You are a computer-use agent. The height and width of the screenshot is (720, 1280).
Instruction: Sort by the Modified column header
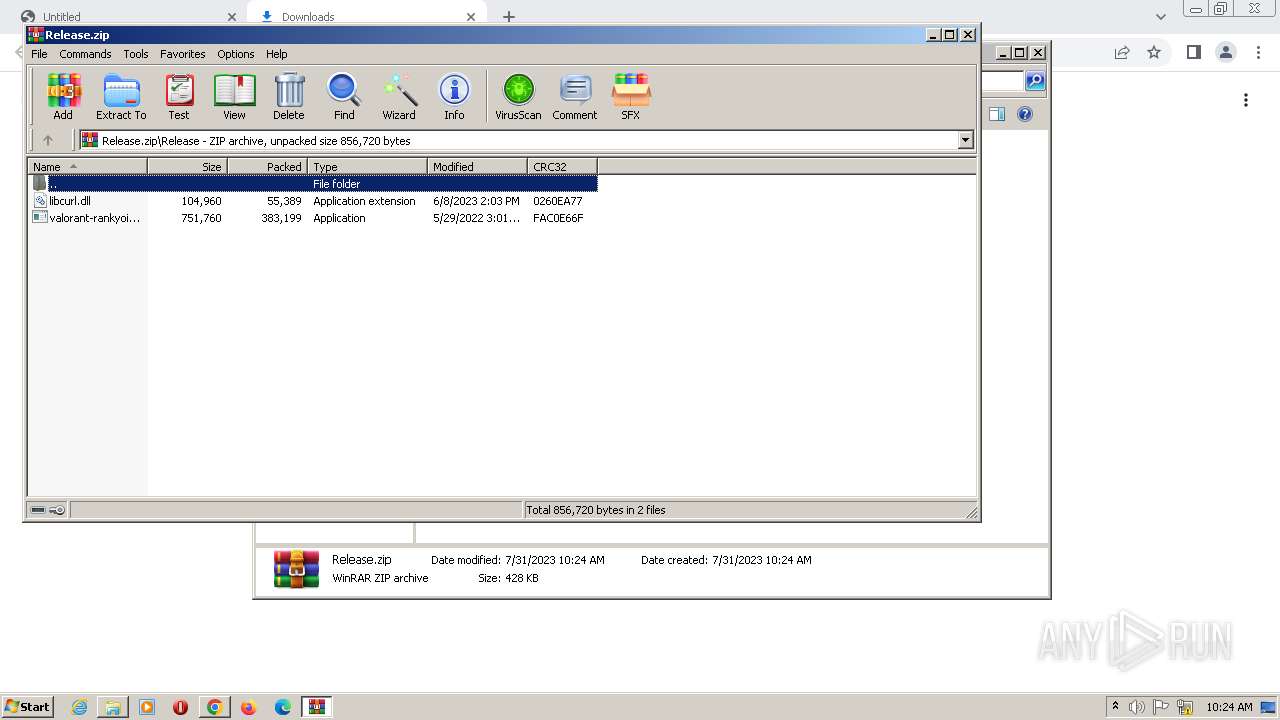point(477,166)
